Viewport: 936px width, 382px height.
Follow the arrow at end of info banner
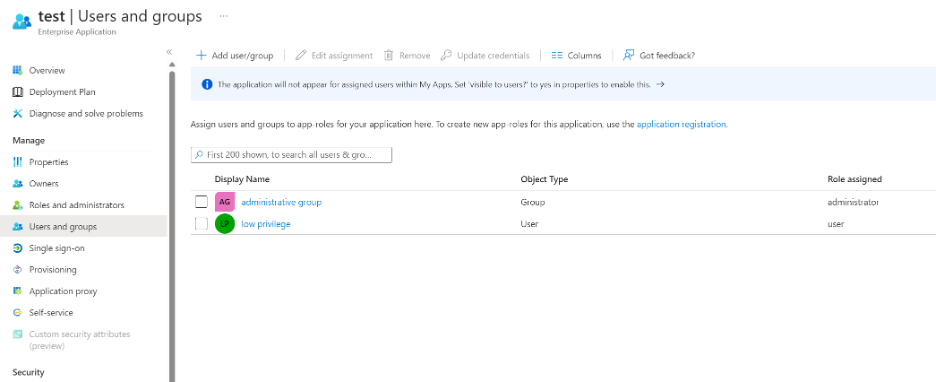[x=660, y=85]
